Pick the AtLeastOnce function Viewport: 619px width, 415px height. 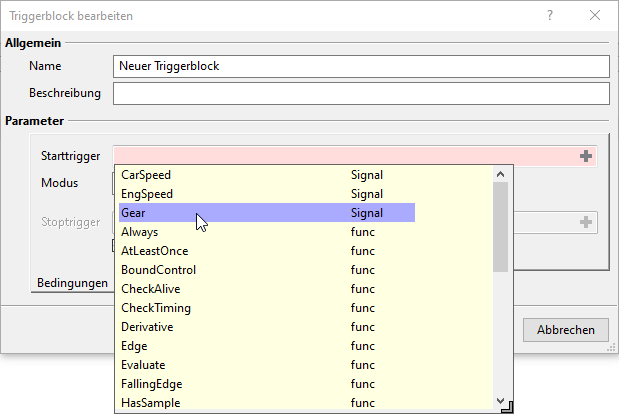267,251
